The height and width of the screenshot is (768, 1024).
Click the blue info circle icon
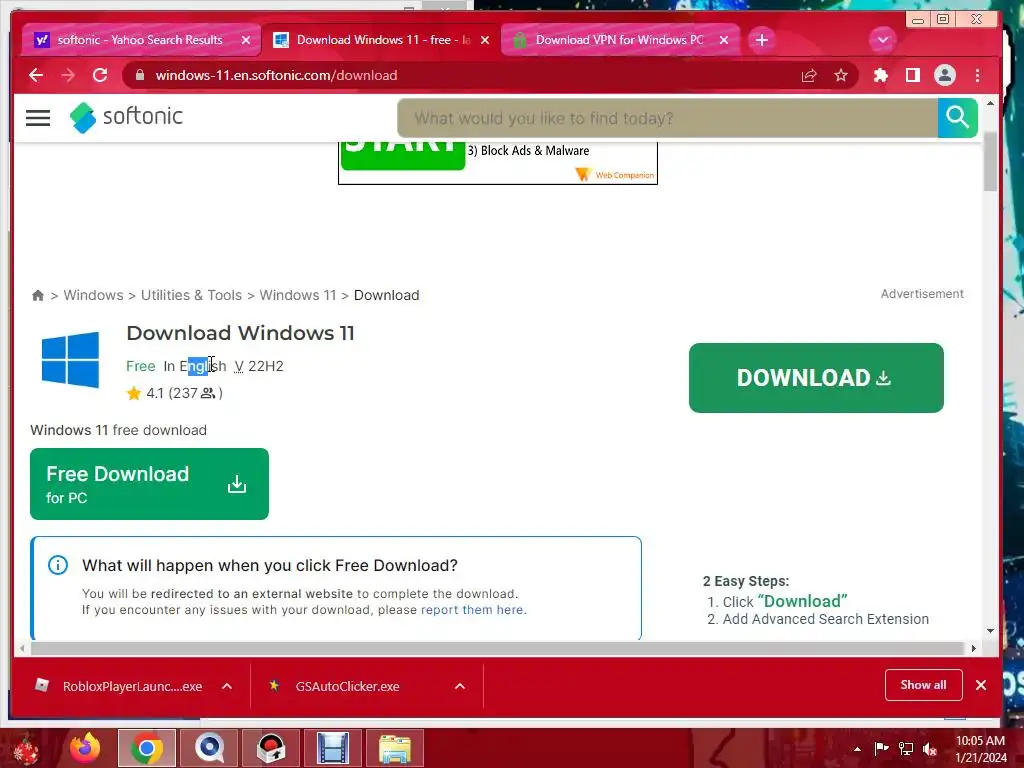(58, 565)
